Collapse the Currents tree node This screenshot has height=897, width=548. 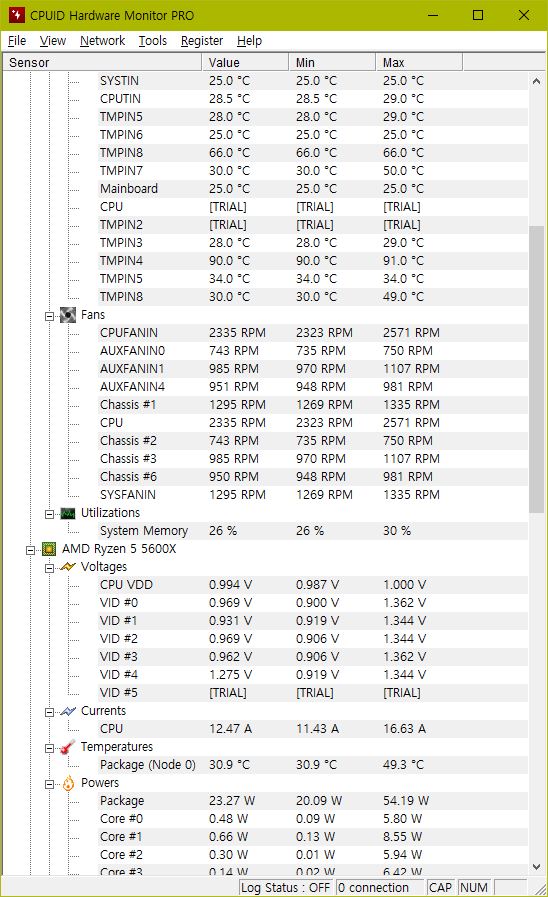pyautogui.click(x=50, y=712)
